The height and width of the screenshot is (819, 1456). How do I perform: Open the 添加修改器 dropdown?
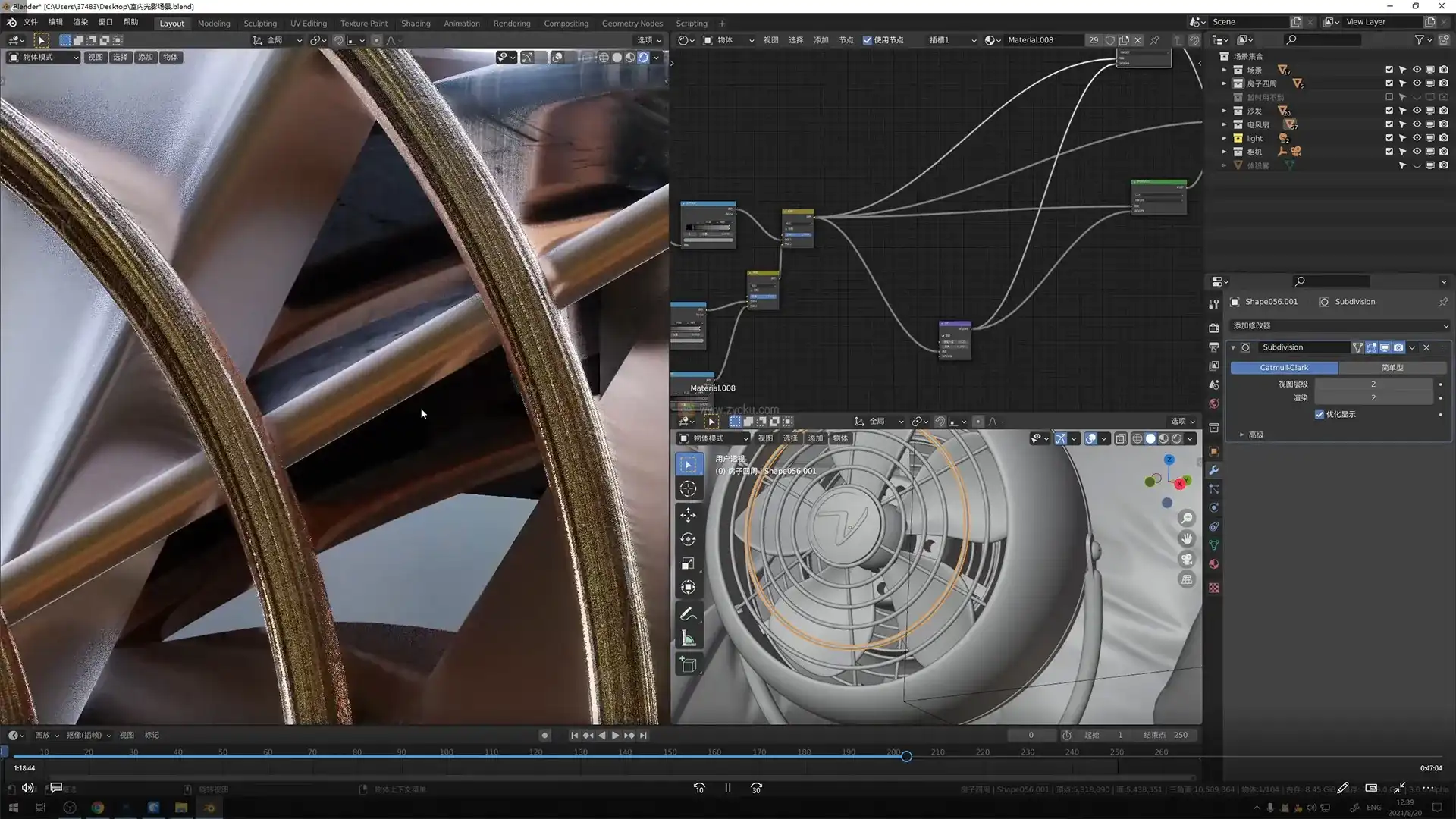1338,325
